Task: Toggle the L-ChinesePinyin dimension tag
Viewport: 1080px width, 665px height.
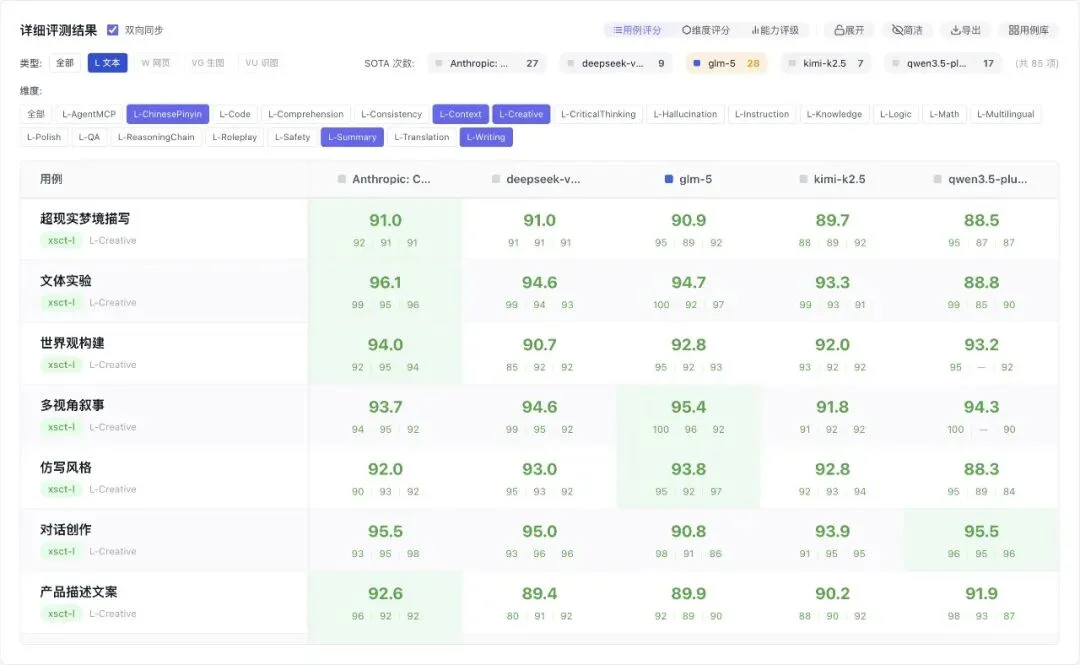Action: coord(167,114)
